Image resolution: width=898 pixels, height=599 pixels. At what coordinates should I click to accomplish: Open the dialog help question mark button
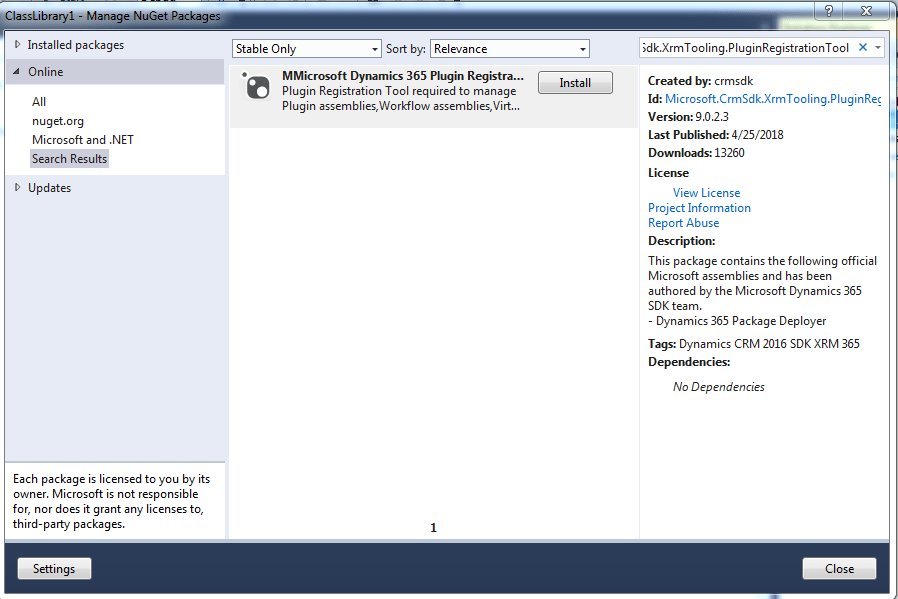point(829,10)
